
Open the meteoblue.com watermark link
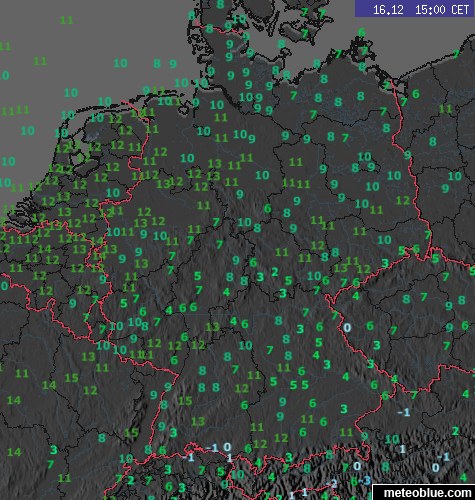(427, 493)
